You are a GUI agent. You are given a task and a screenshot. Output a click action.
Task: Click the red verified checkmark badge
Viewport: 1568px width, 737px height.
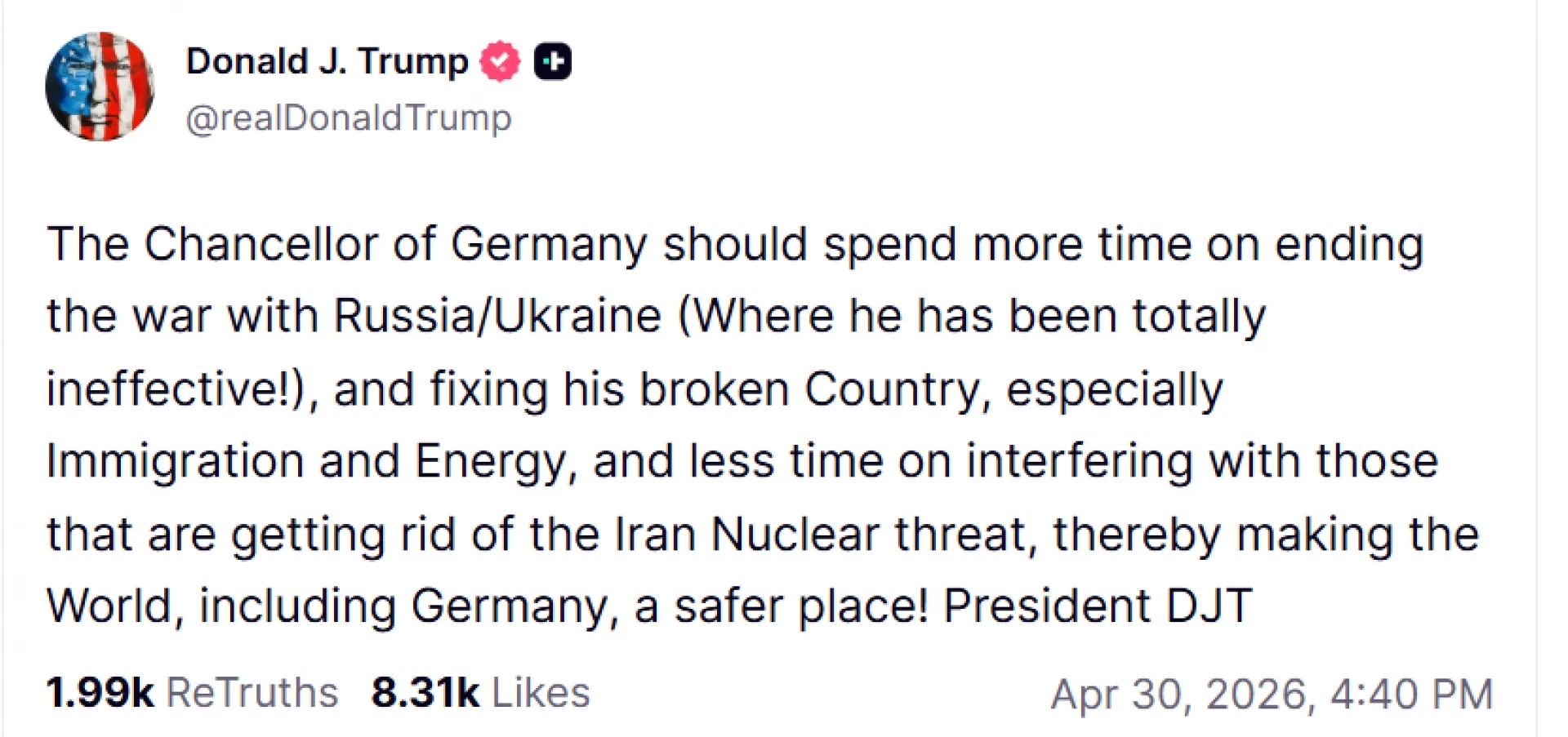pyautogui.click(x=499, y=62)
